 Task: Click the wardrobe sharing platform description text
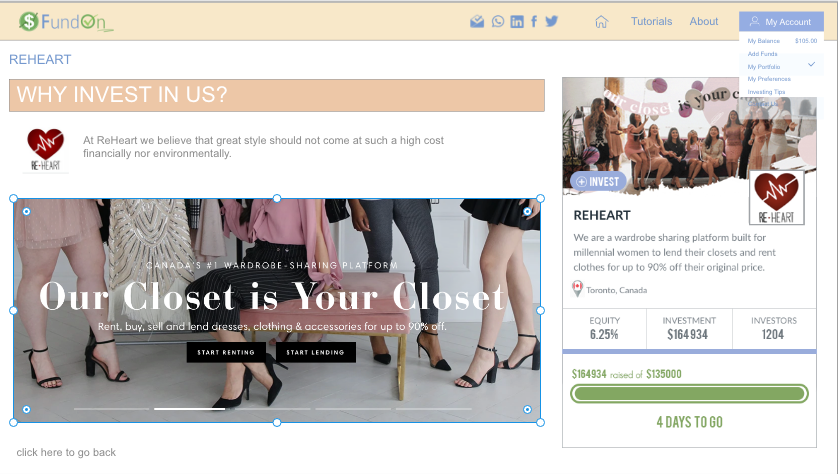point(674,252)
